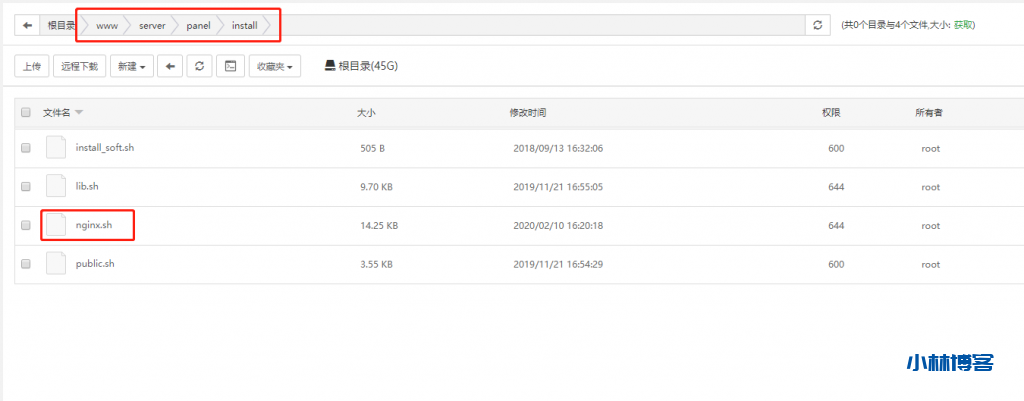
Task: Sort by 文件名 column arrow
Action: click(x=79, y=112)
